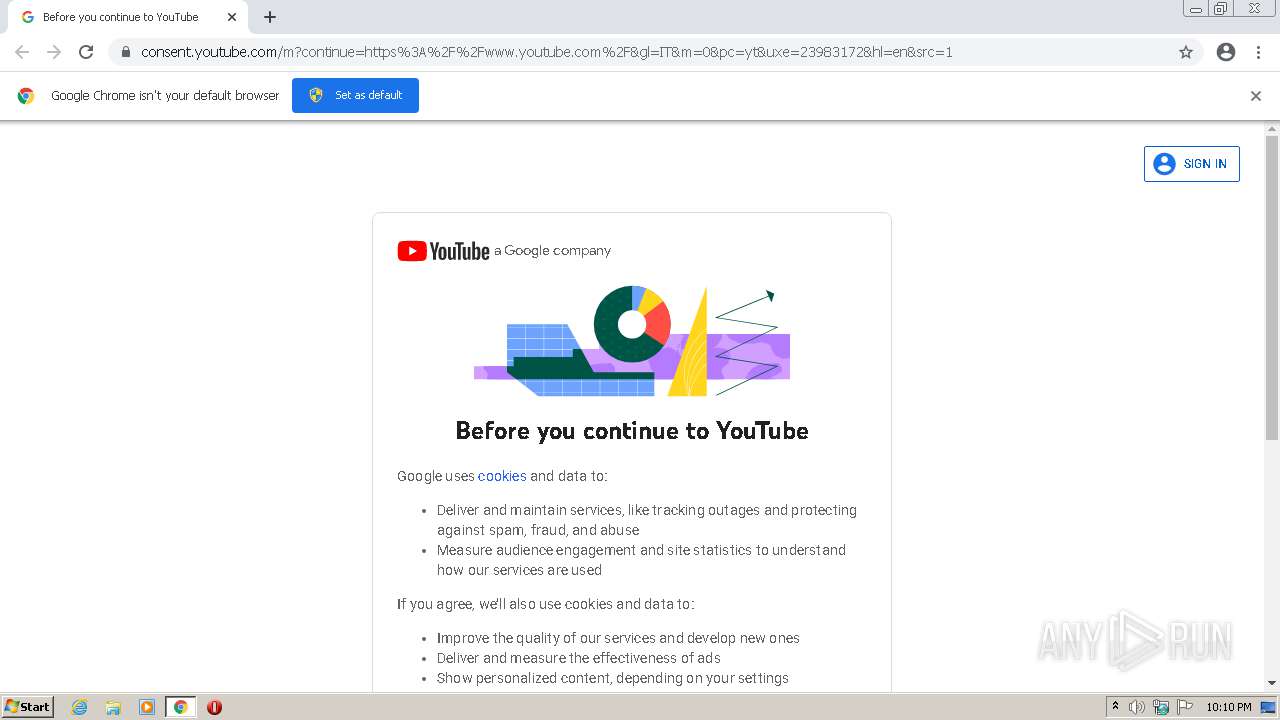Show hidden tray icons arrow

click(1115, 707)
